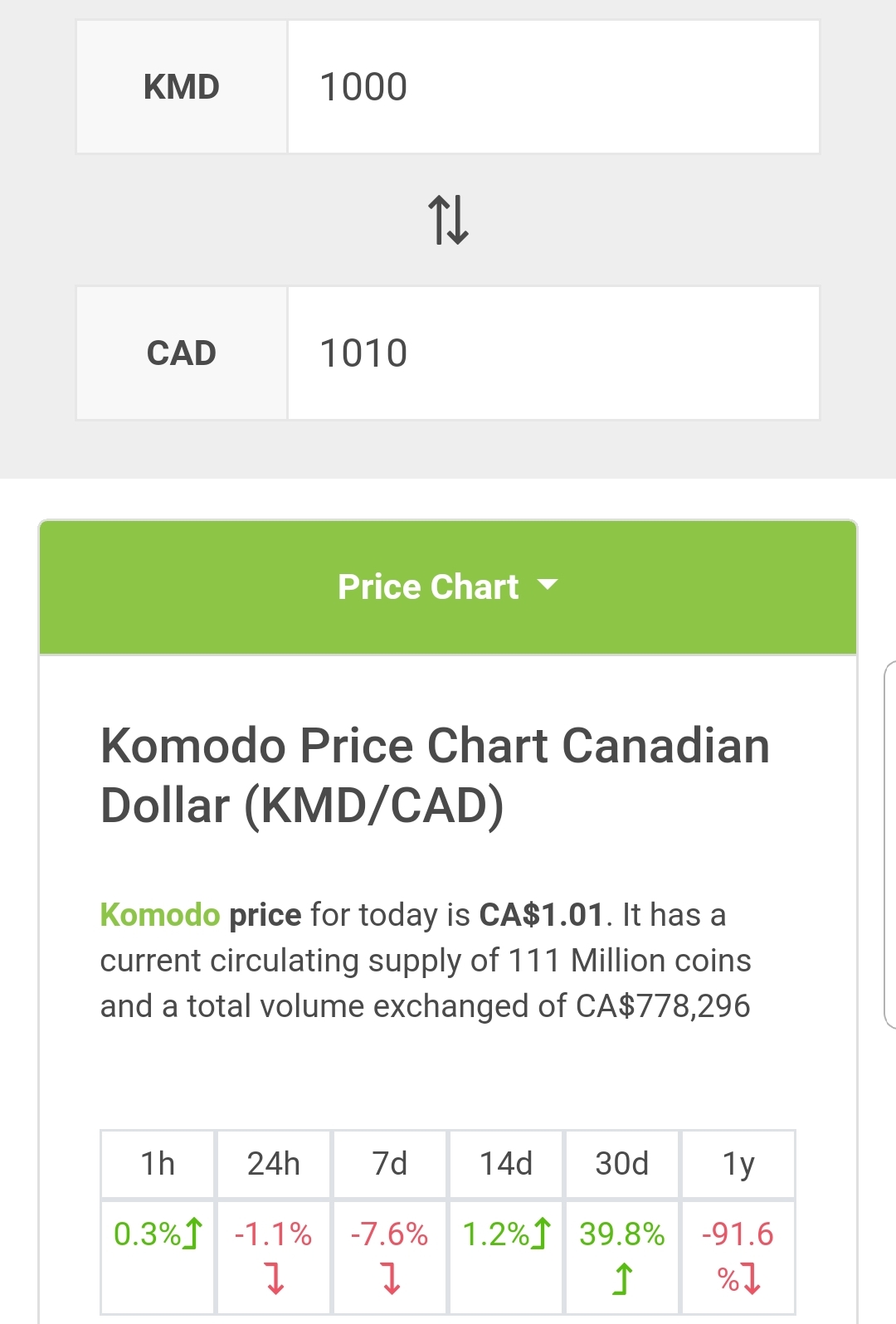Click the 7d red down arrow
896x1324 pixels.
(x=391, y=1278)
